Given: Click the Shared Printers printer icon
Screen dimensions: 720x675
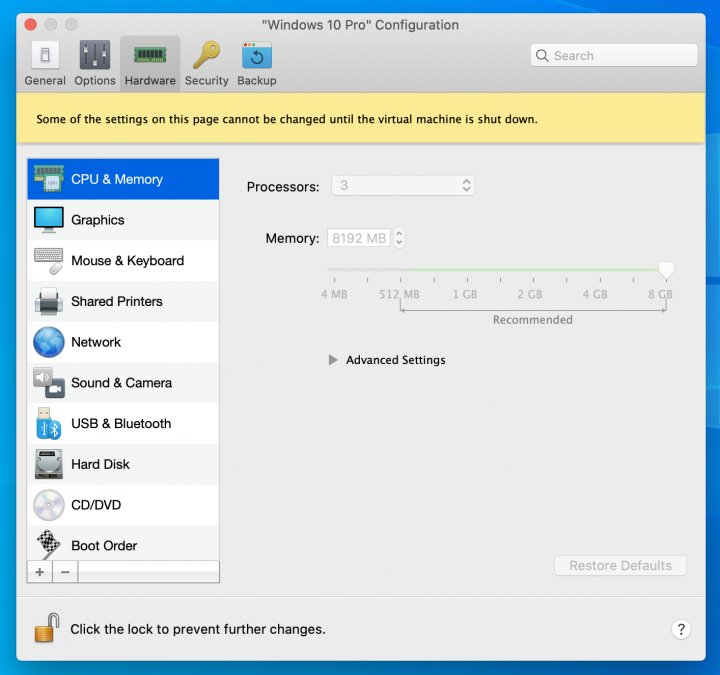Looking at the screenshot, I should (49, 301).
